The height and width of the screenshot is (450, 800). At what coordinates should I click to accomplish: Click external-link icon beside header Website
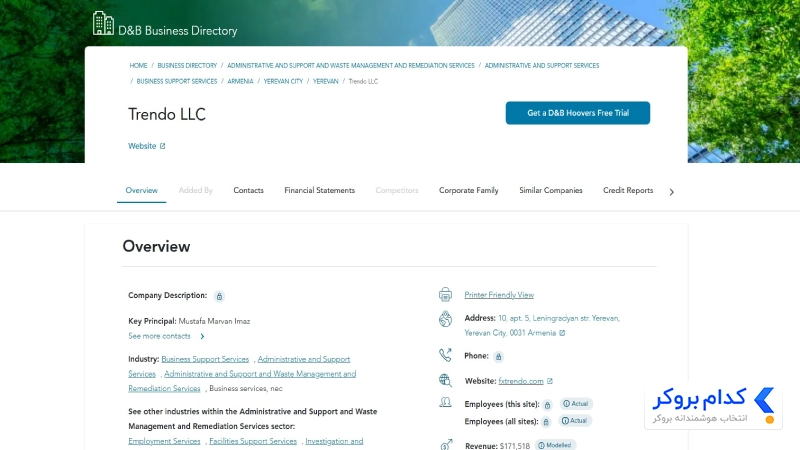pos(163,146)
